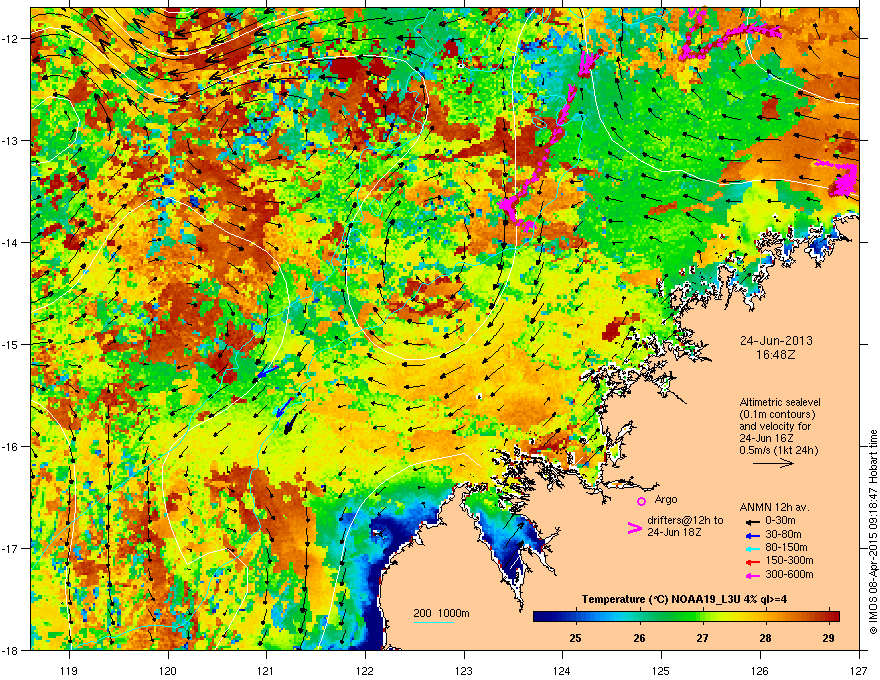
Task: Click the latitude axis label -16
Action: click(11, 447)
